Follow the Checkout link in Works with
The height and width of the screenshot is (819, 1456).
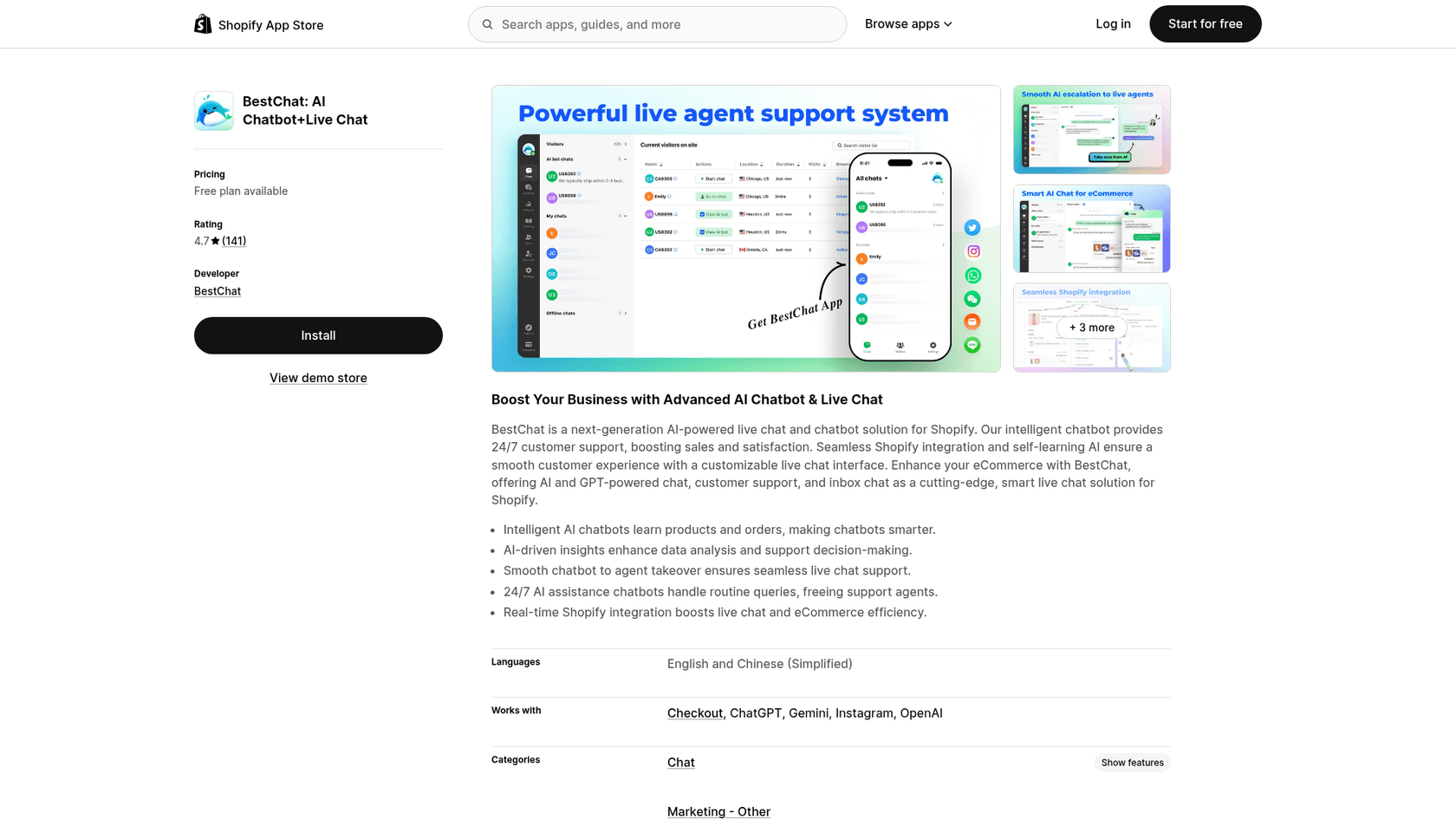[695, 713]
